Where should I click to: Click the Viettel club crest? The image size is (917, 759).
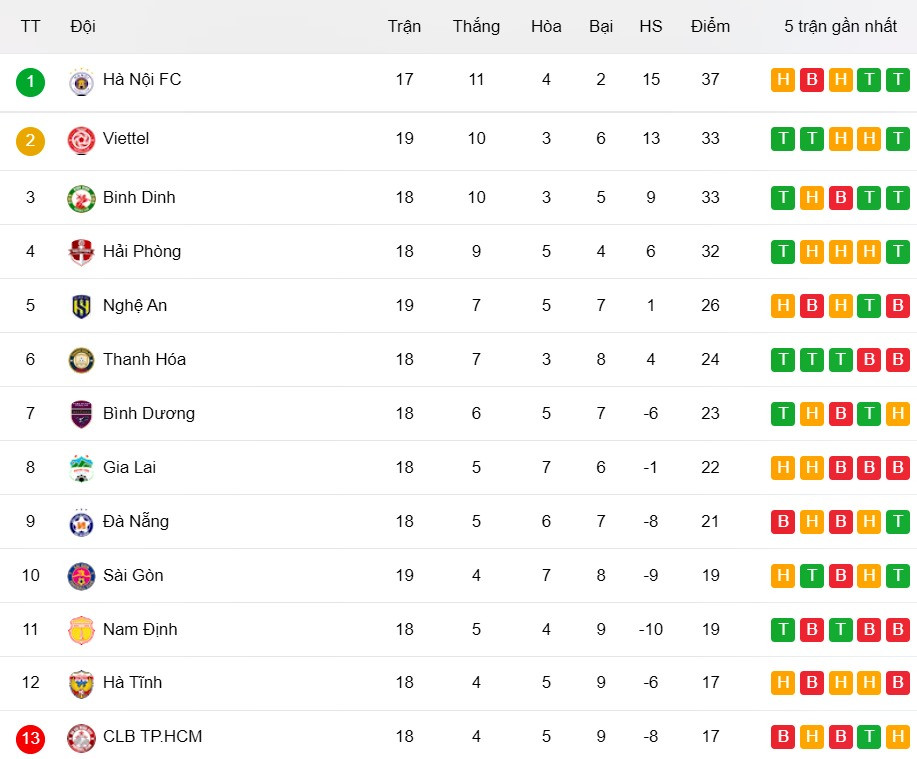[x=81, y=140]
